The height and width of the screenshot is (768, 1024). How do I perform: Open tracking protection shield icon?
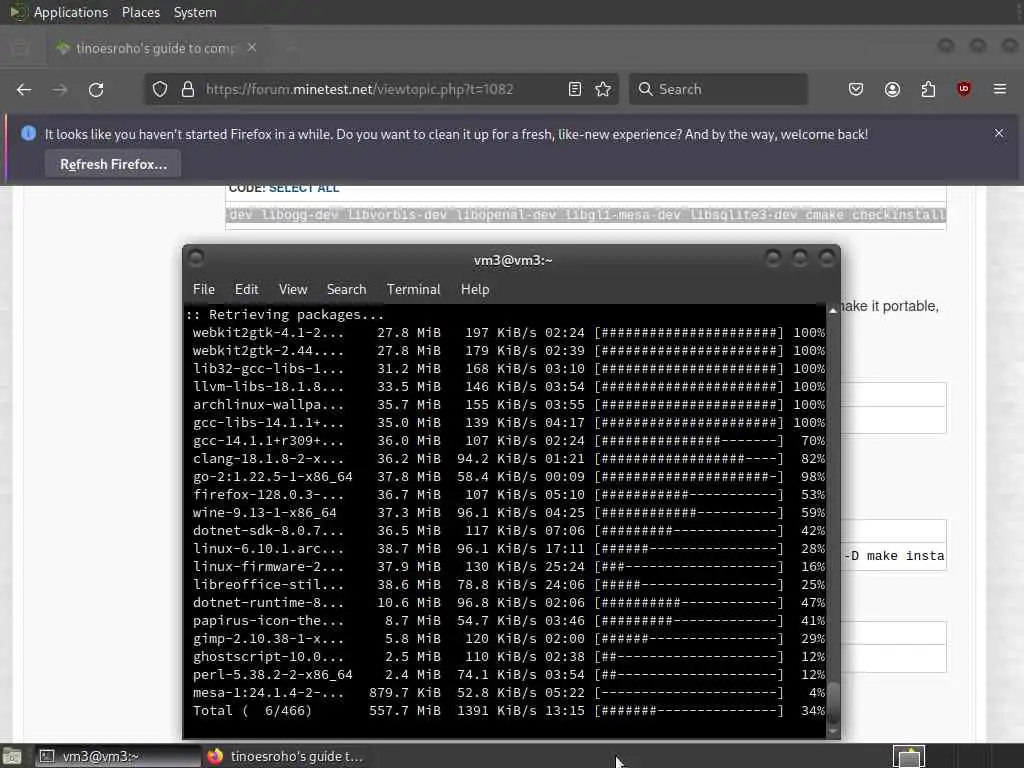[160, 89]
